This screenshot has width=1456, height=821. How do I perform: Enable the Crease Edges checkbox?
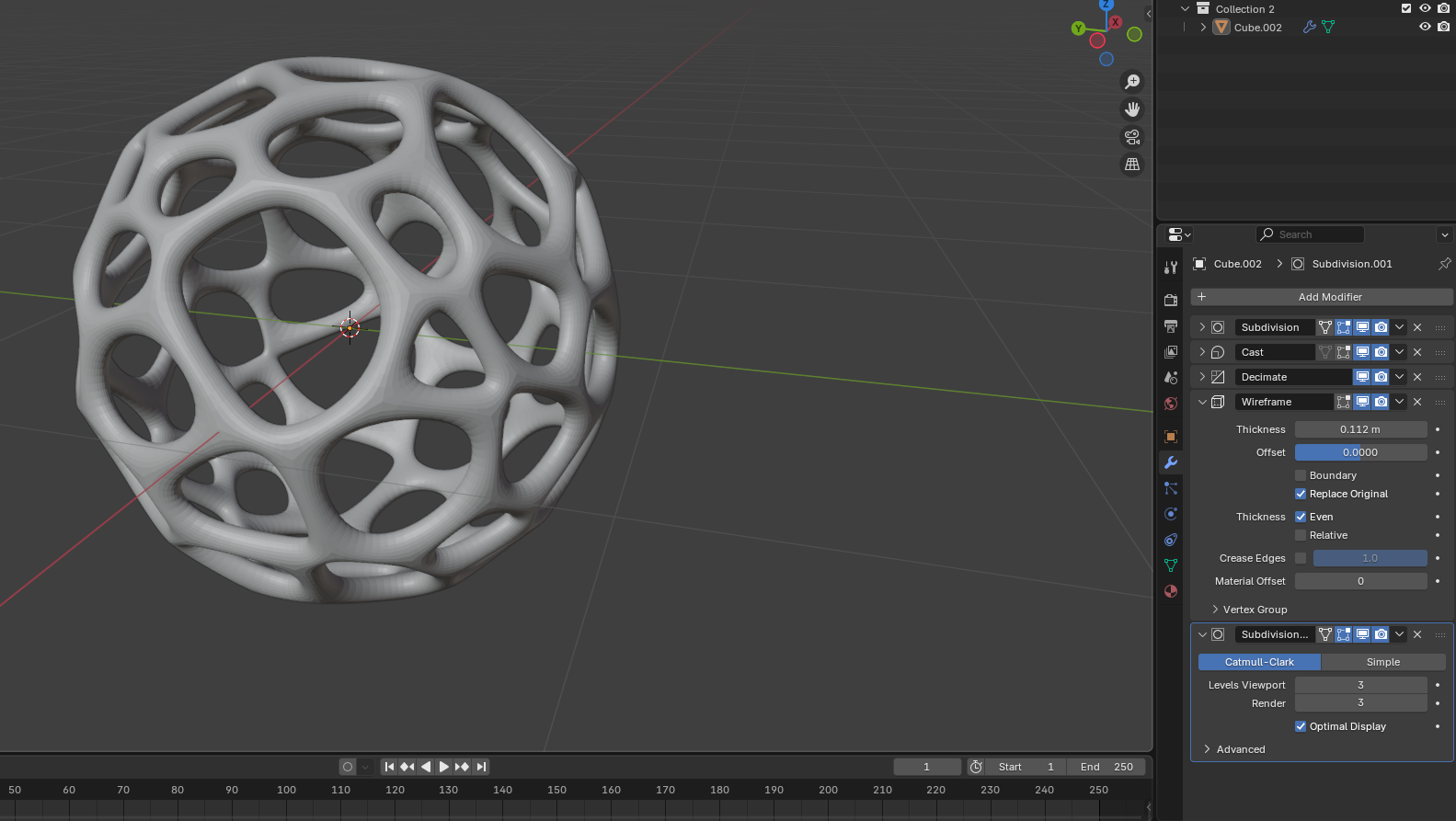click(1301, 558)
